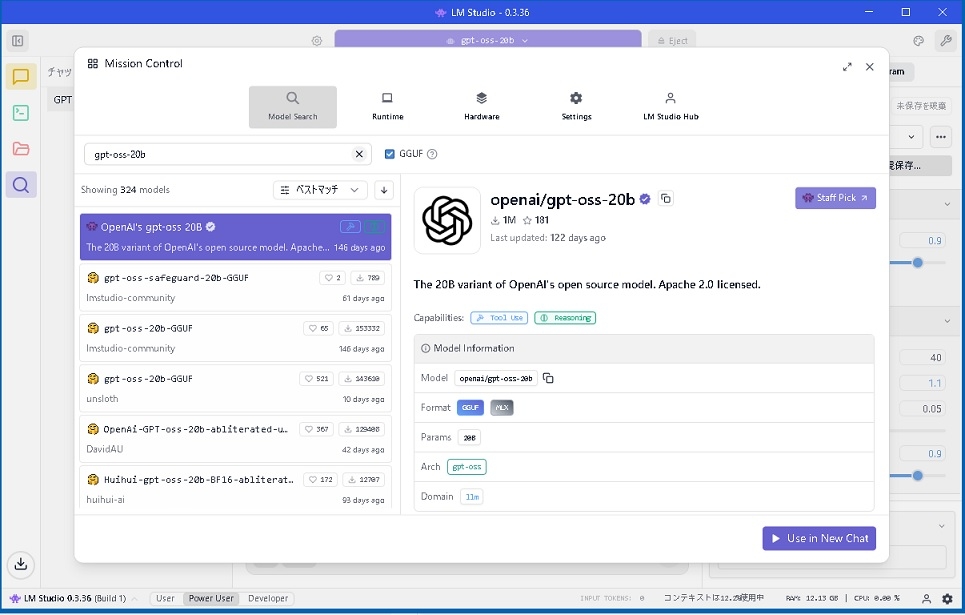
Task: Expand the Mission Control dialog to fullscreen
Action: click(847, 67)
